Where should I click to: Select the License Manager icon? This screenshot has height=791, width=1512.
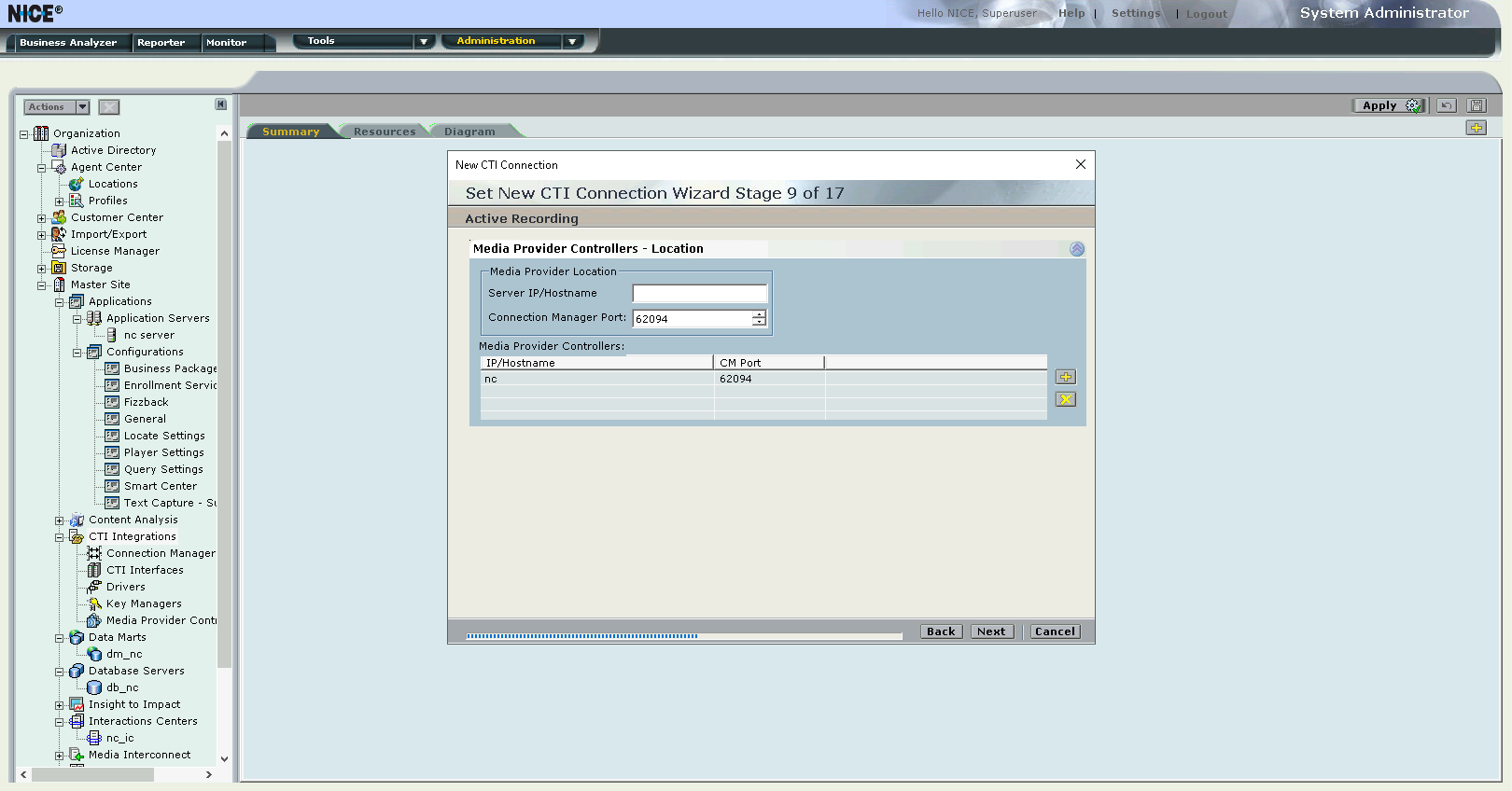pyautogui.click(x=59, y=251)
